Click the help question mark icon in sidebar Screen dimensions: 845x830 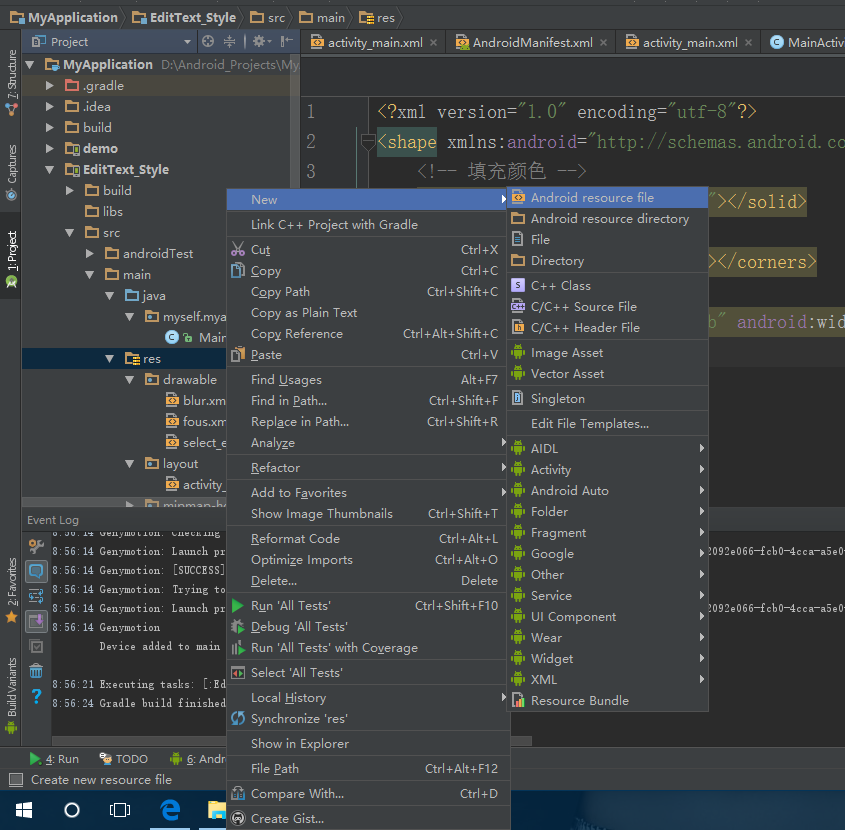[36, 695]
